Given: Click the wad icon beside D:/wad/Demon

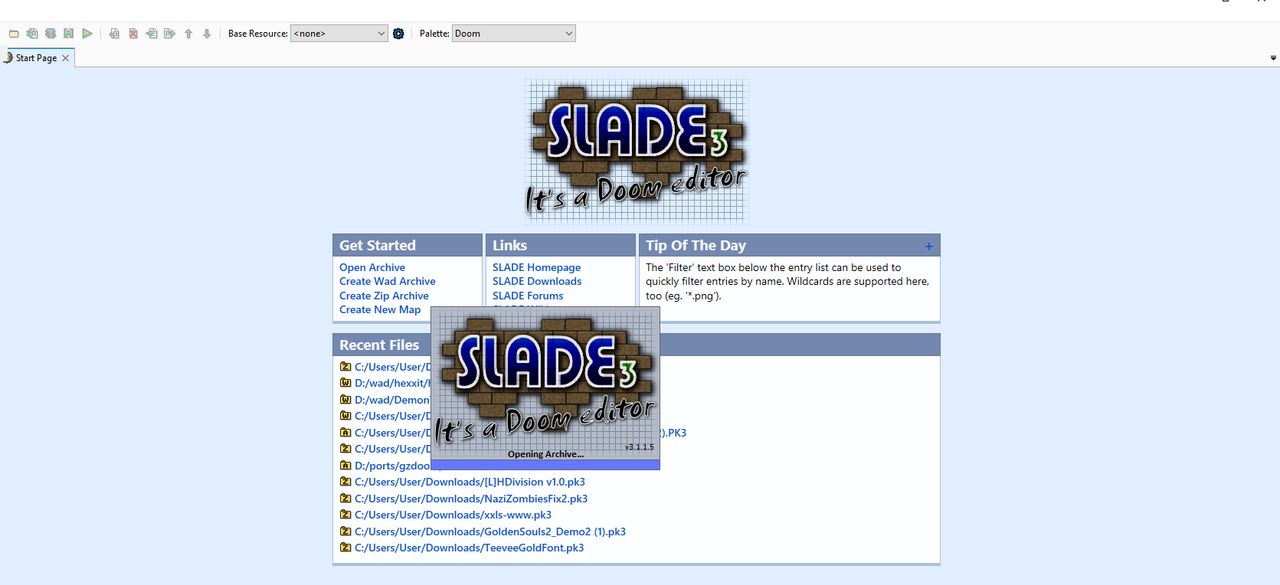Looking at the screenshot, I should tap(345, 399).
